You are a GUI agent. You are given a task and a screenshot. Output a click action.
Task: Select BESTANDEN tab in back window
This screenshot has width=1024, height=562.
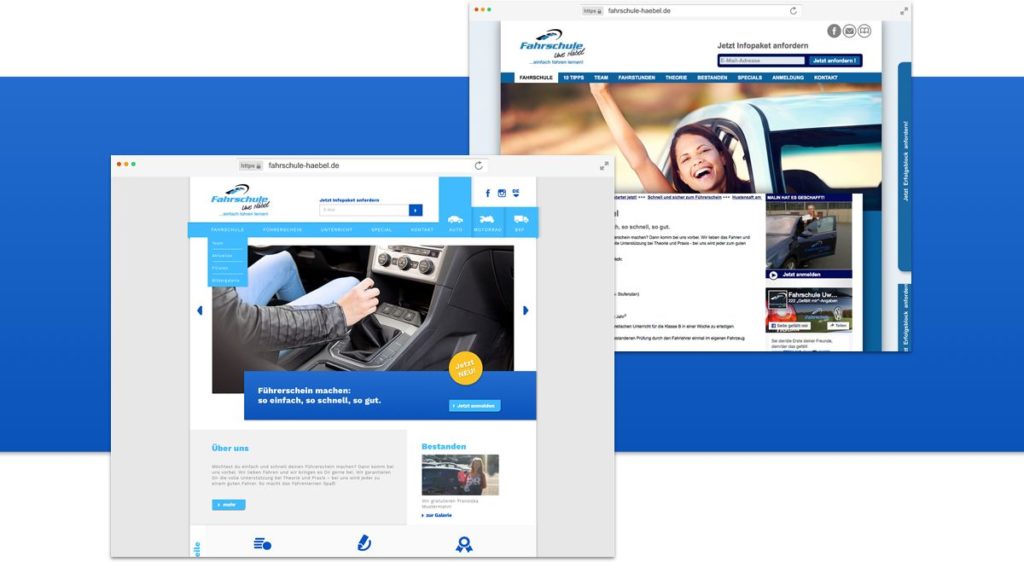coord(712,78)
